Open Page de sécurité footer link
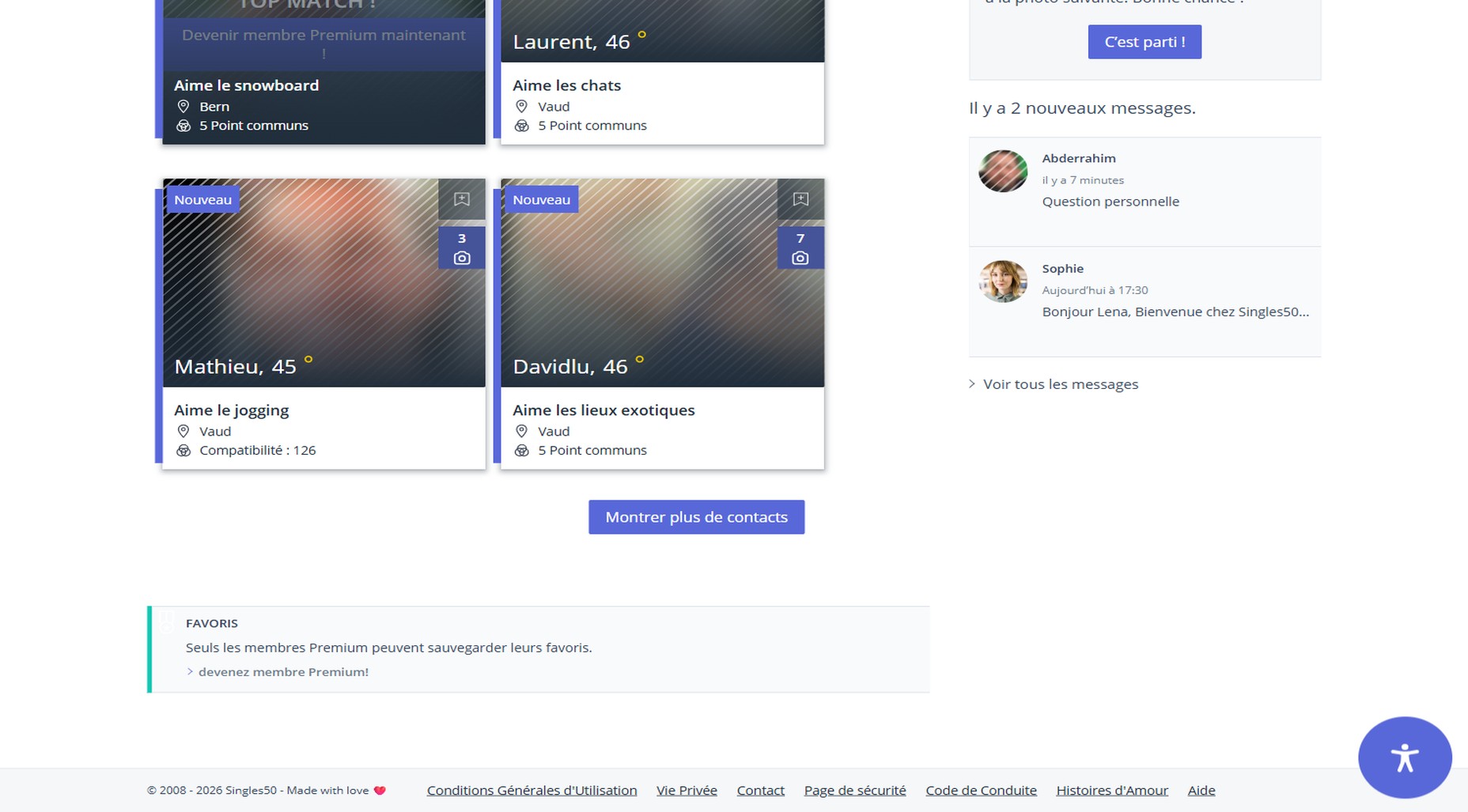 pos(855,791)
